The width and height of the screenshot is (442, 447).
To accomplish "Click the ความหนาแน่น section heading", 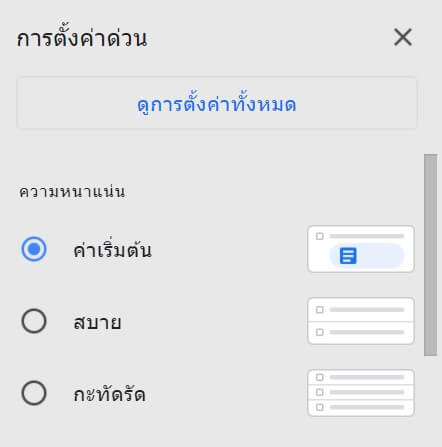I will 72,192.
